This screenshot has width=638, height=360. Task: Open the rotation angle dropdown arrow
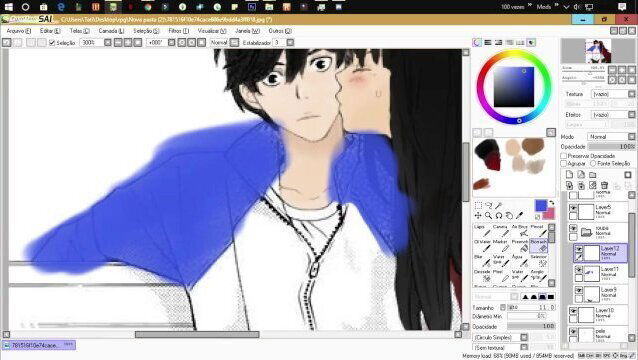(172, 42)
